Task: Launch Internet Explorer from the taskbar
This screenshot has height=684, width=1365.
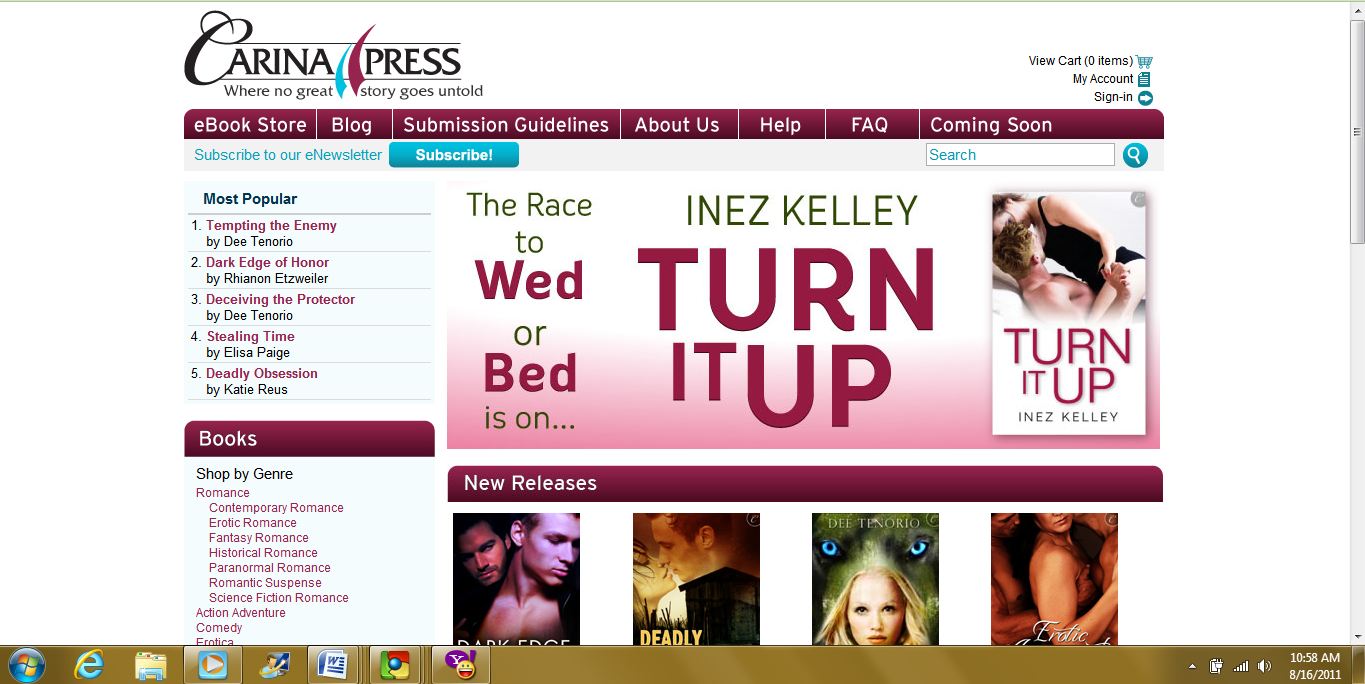Action: [x=89, y=665]
